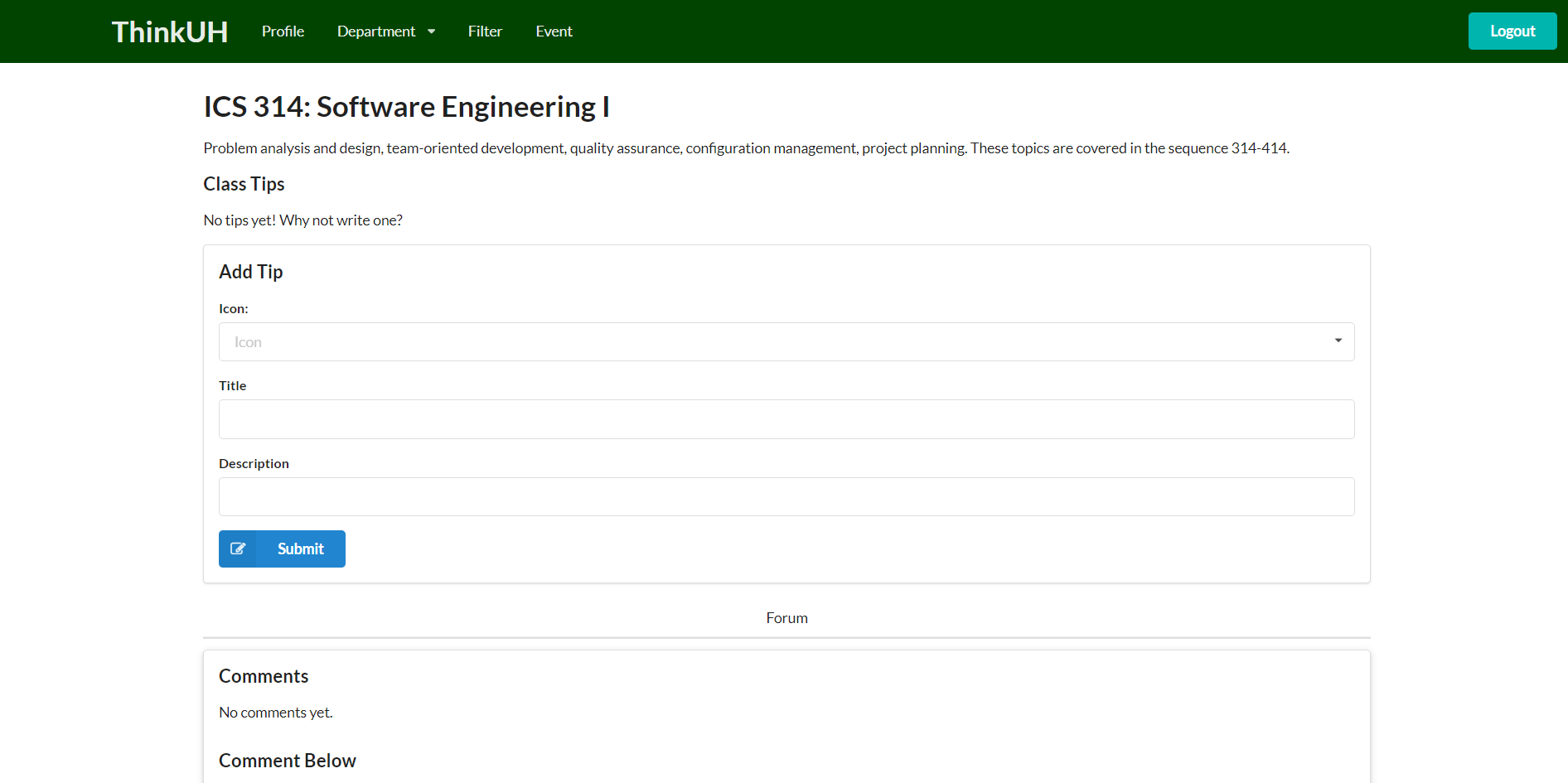Submit the new tip
This screenshot has width=1568, height=783.
300,549
